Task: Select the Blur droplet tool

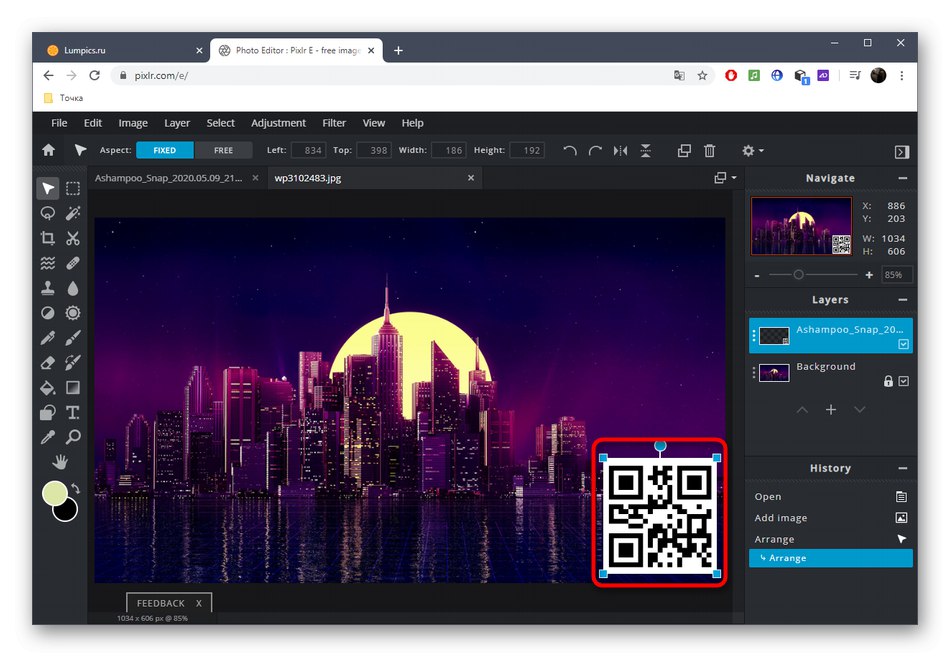Action: pos(73,288)
